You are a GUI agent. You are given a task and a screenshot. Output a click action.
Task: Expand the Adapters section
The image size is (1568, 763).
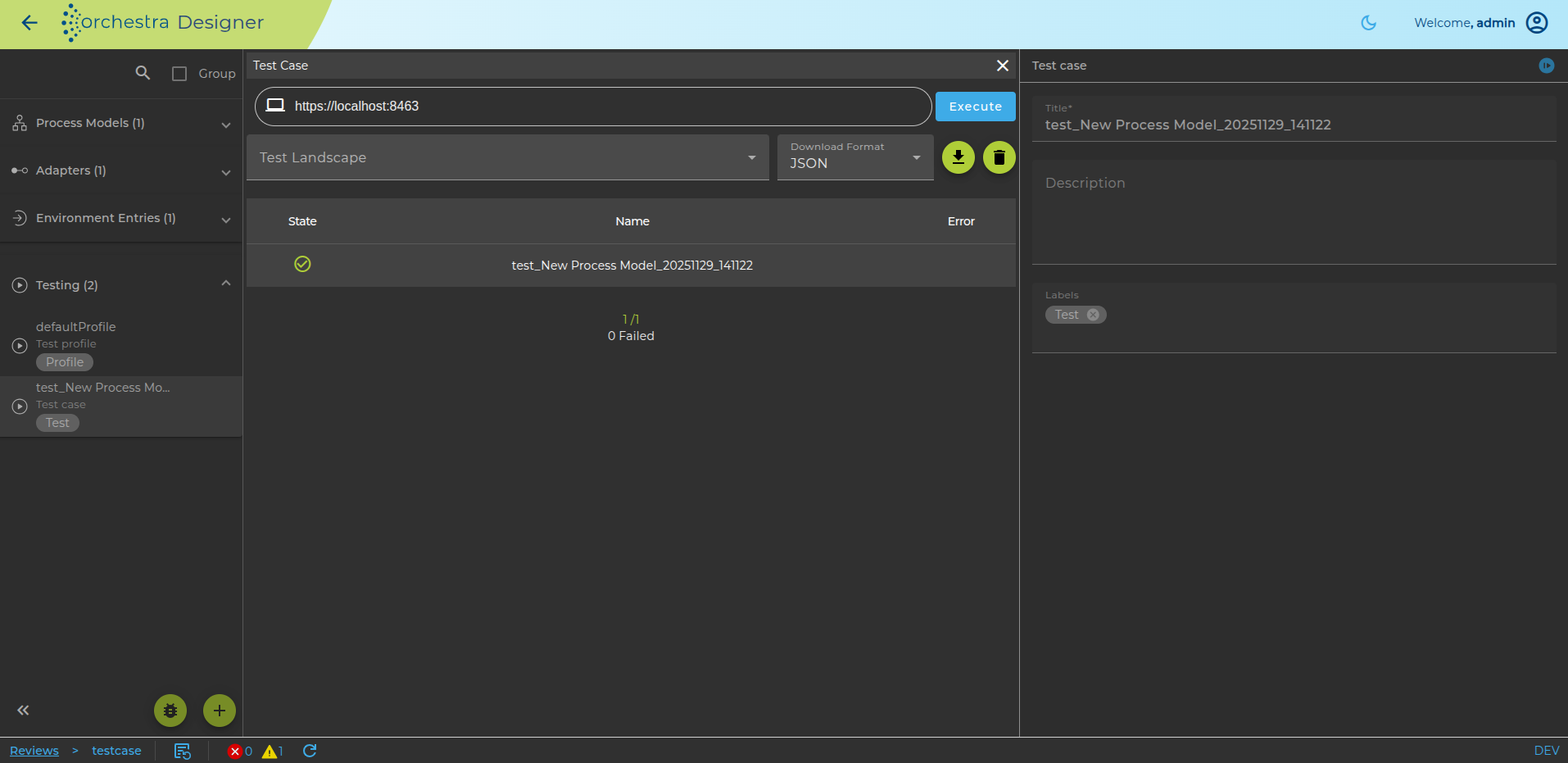point(121,170)
